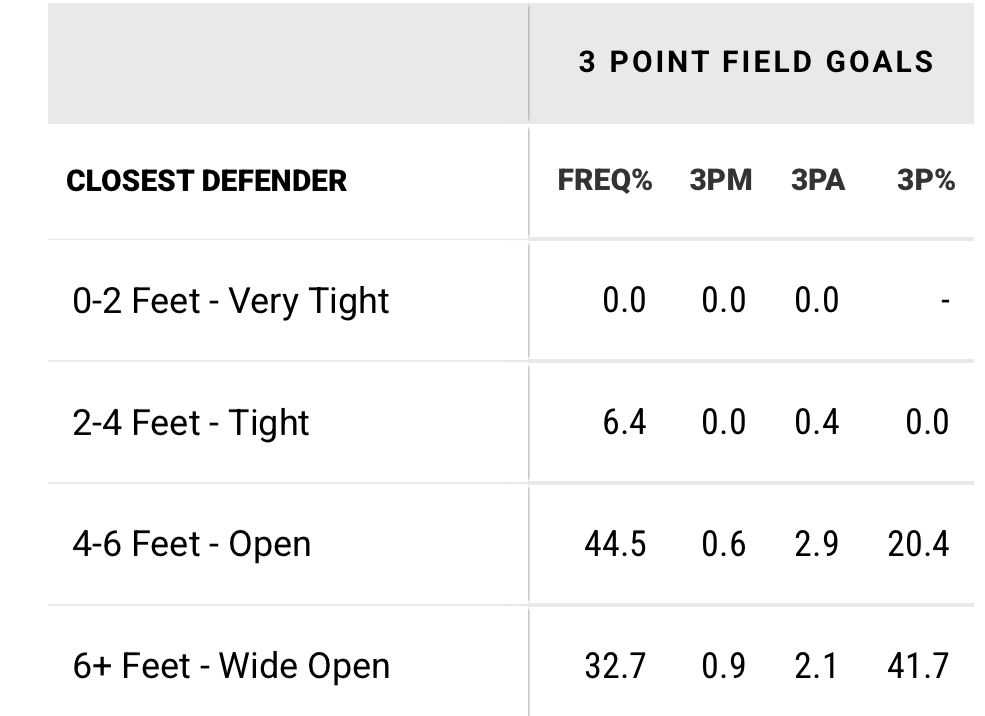Click the 6.4 frequency value
Screen dimensions: 985x716
pos(624,423)
